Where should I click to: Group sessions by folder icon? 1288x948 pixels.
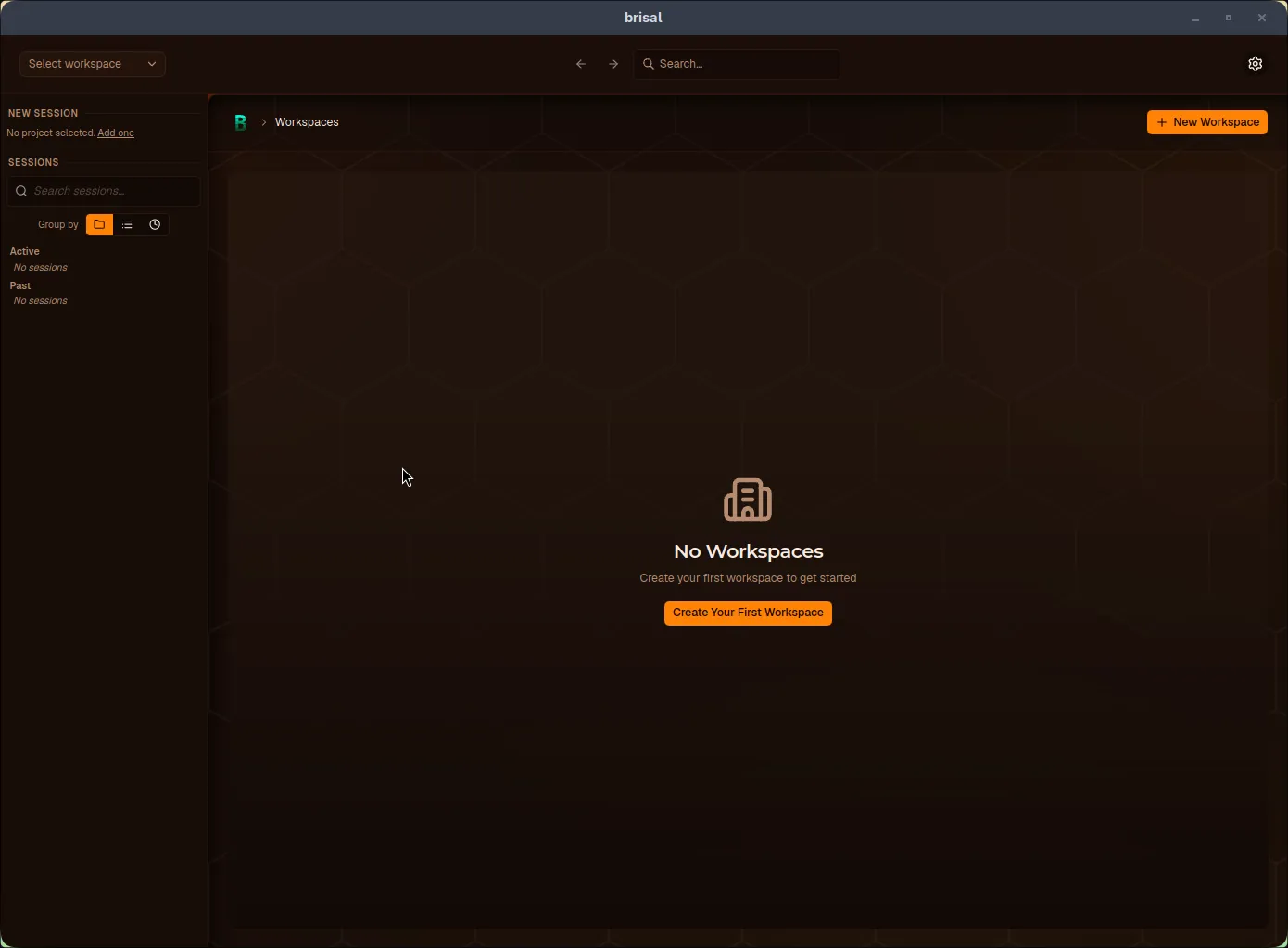click(99, 224)
